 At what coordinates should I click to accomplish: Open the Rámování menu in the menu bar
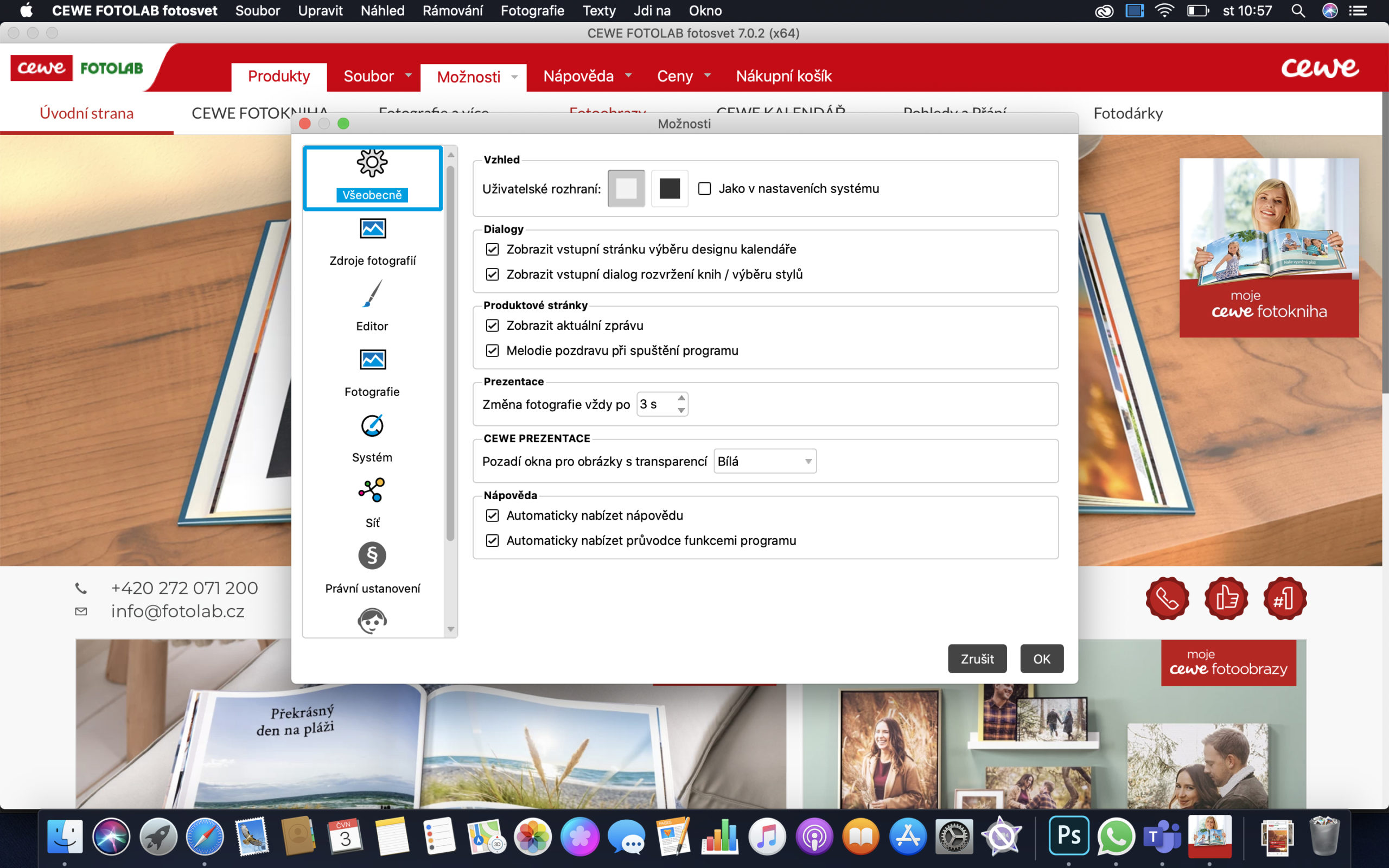click(x=453, y=10)
